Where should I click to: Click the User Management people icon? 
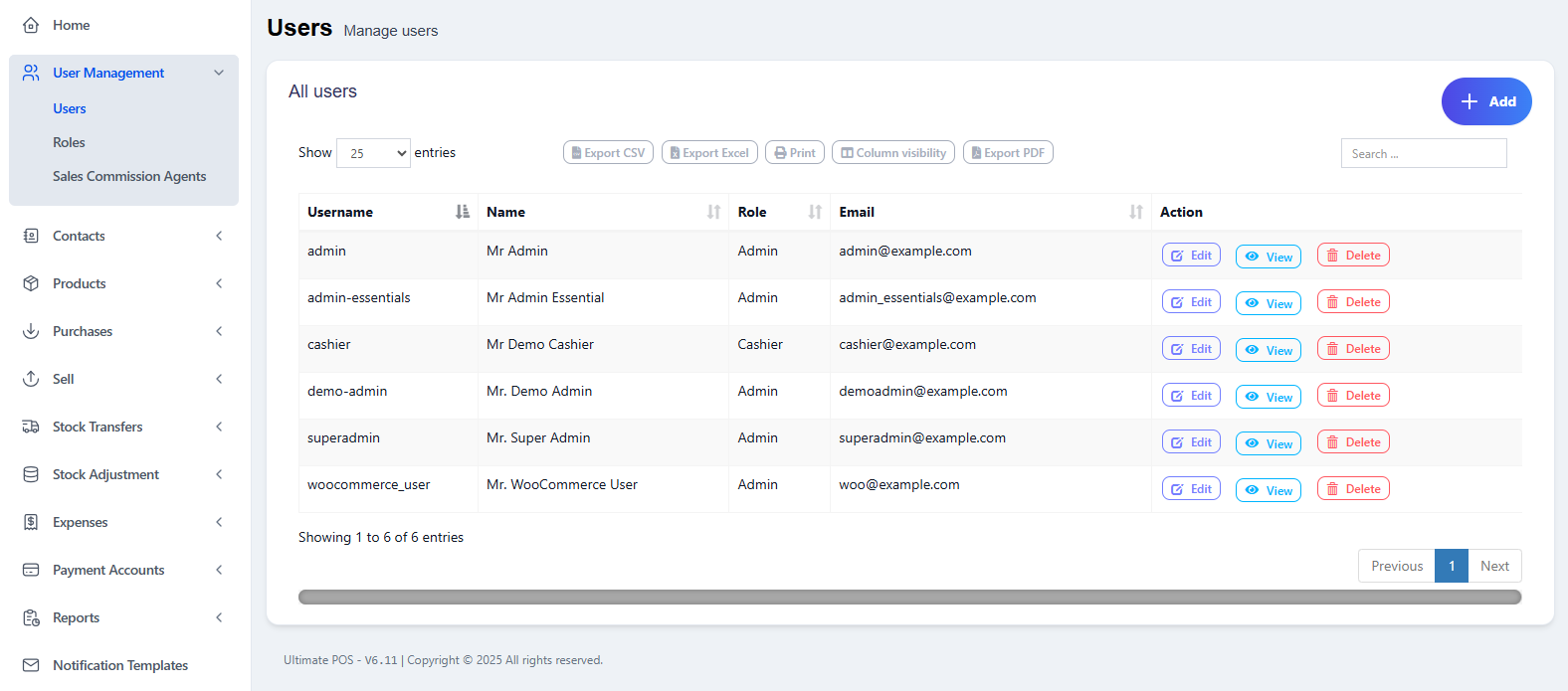click(x=31, y=73)
